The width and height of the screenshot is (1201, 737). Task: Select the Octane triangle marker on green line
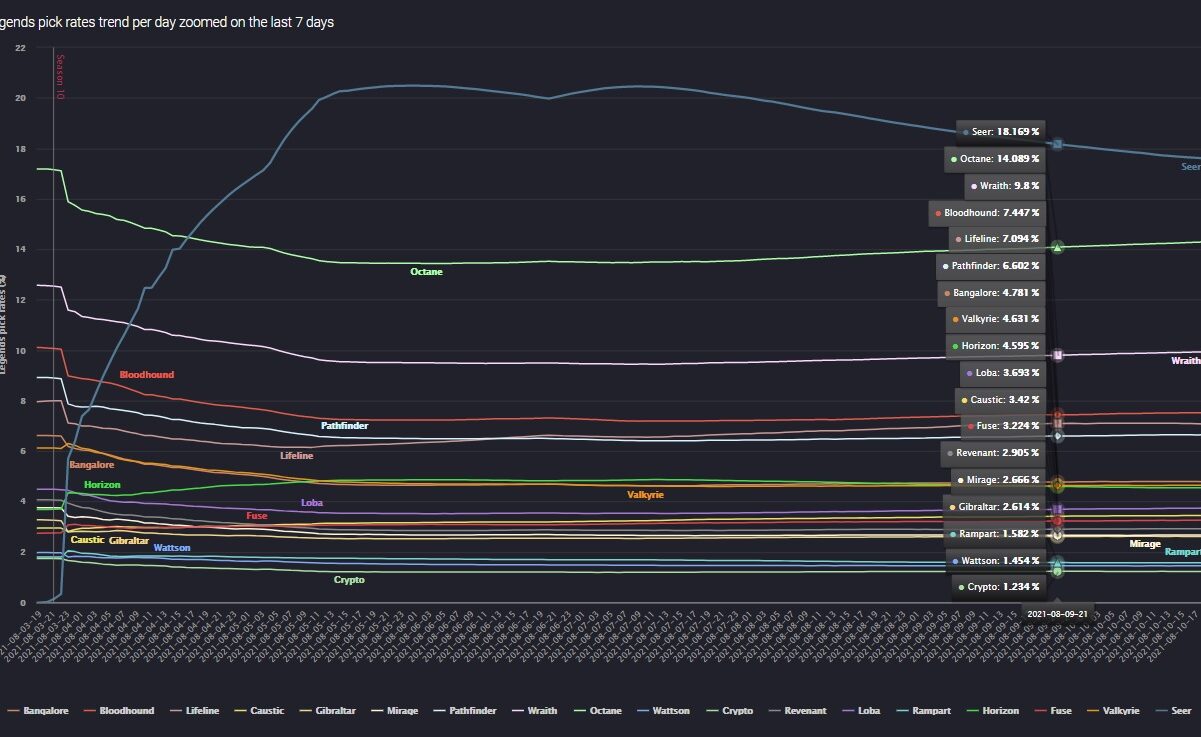(x=1058, y=247)
